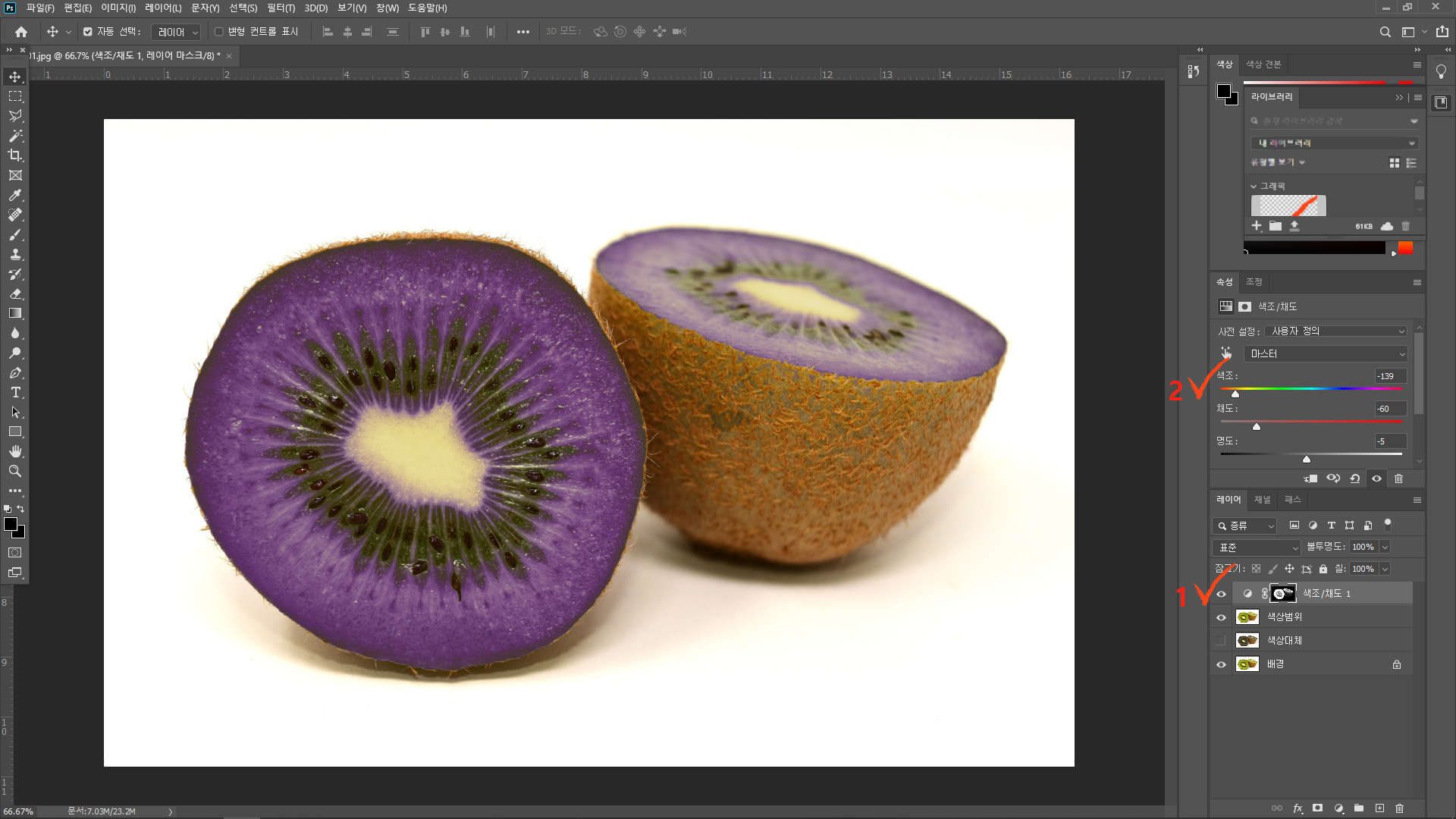The height and width of the screenshot is (819, 1456).
Task: Select the Magic Wand tool
Action: (x=15, y=136)
